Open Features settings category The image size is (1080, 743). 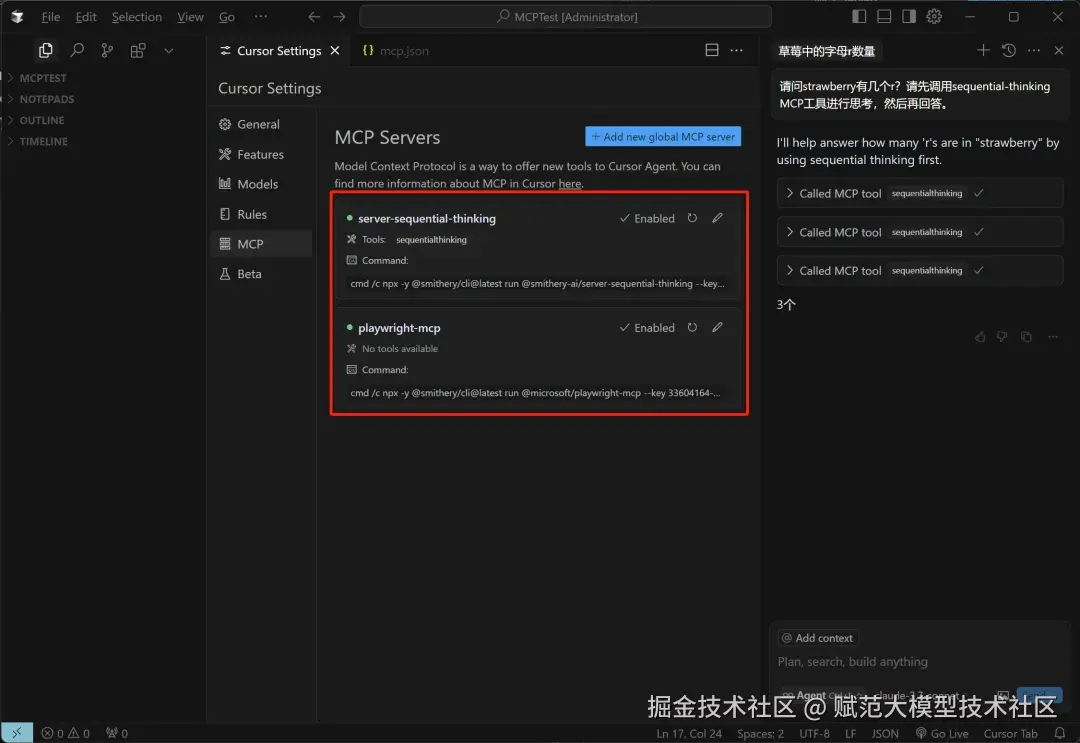pos(262,154)
